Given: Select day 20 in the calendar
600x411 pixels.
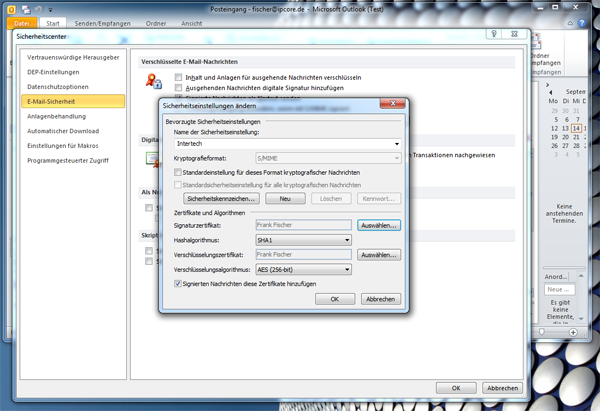Looking at the screenshot, I should (565, 137).
